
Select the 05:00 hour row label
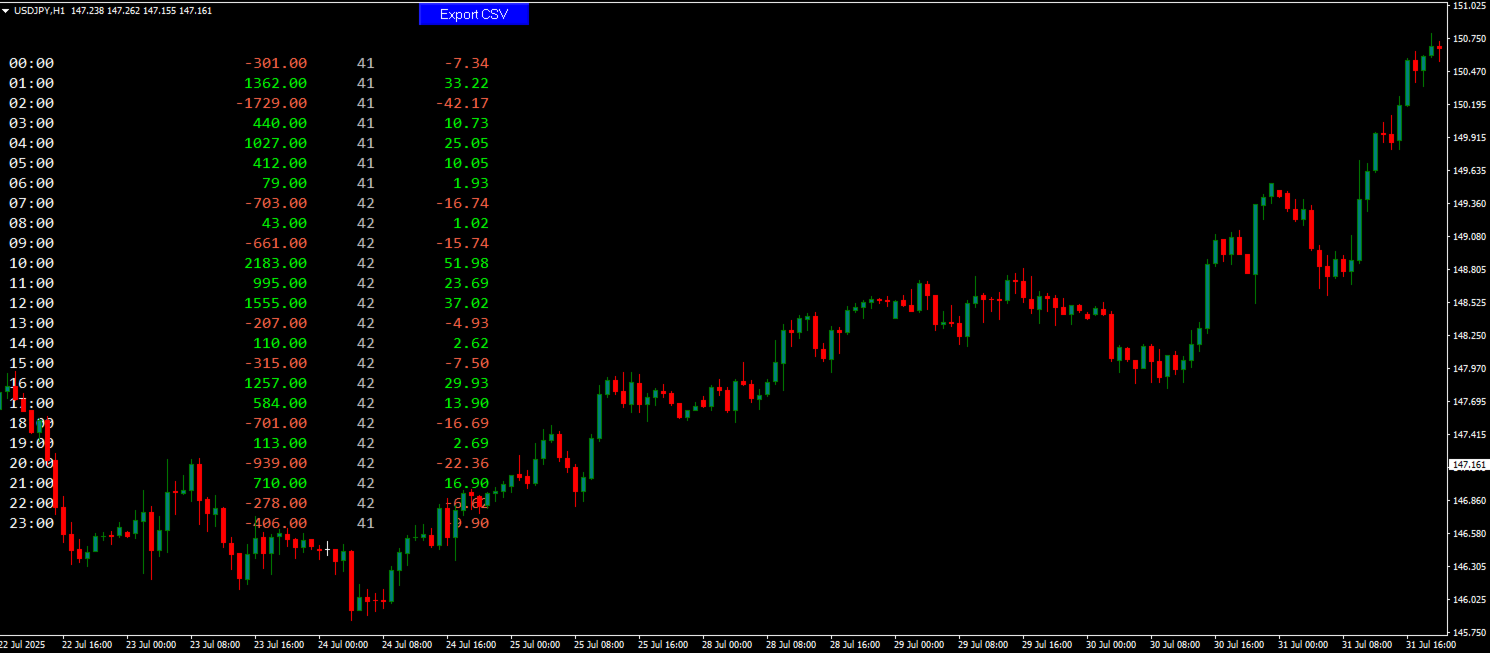click(31, 163)
